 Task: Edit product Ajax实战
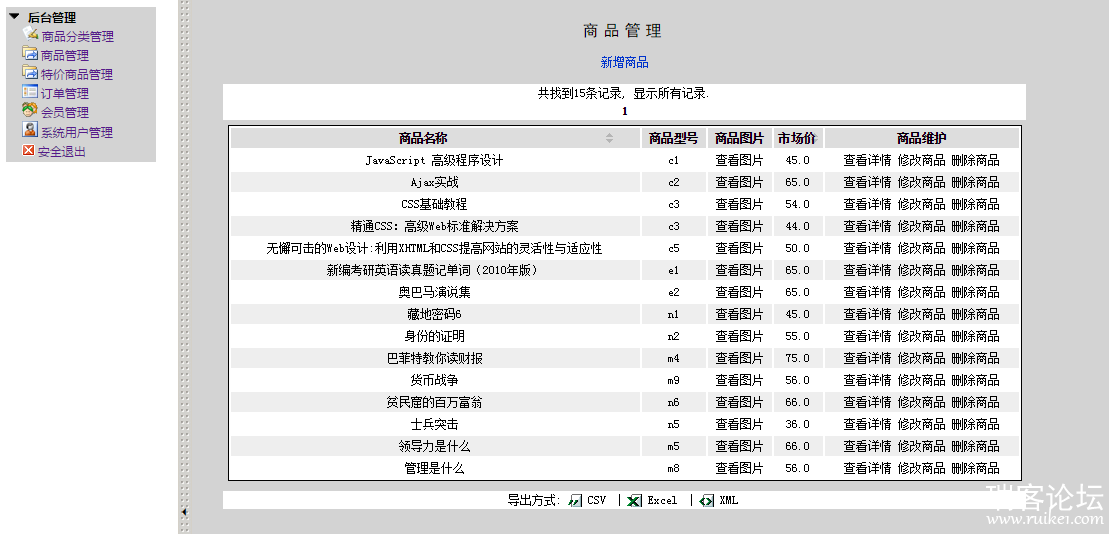tap(922, 182)
